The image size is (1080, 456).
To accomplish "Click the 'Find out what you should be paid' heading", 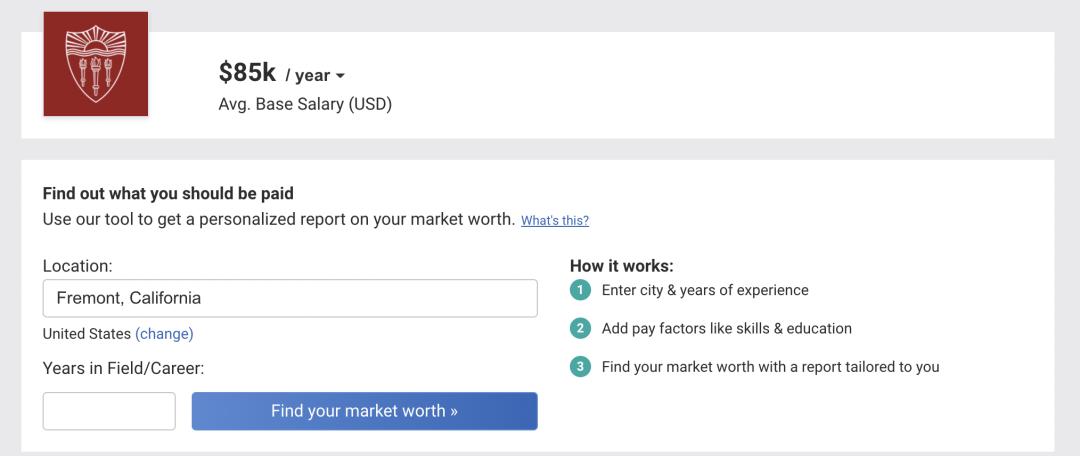I will click(168, 193).
